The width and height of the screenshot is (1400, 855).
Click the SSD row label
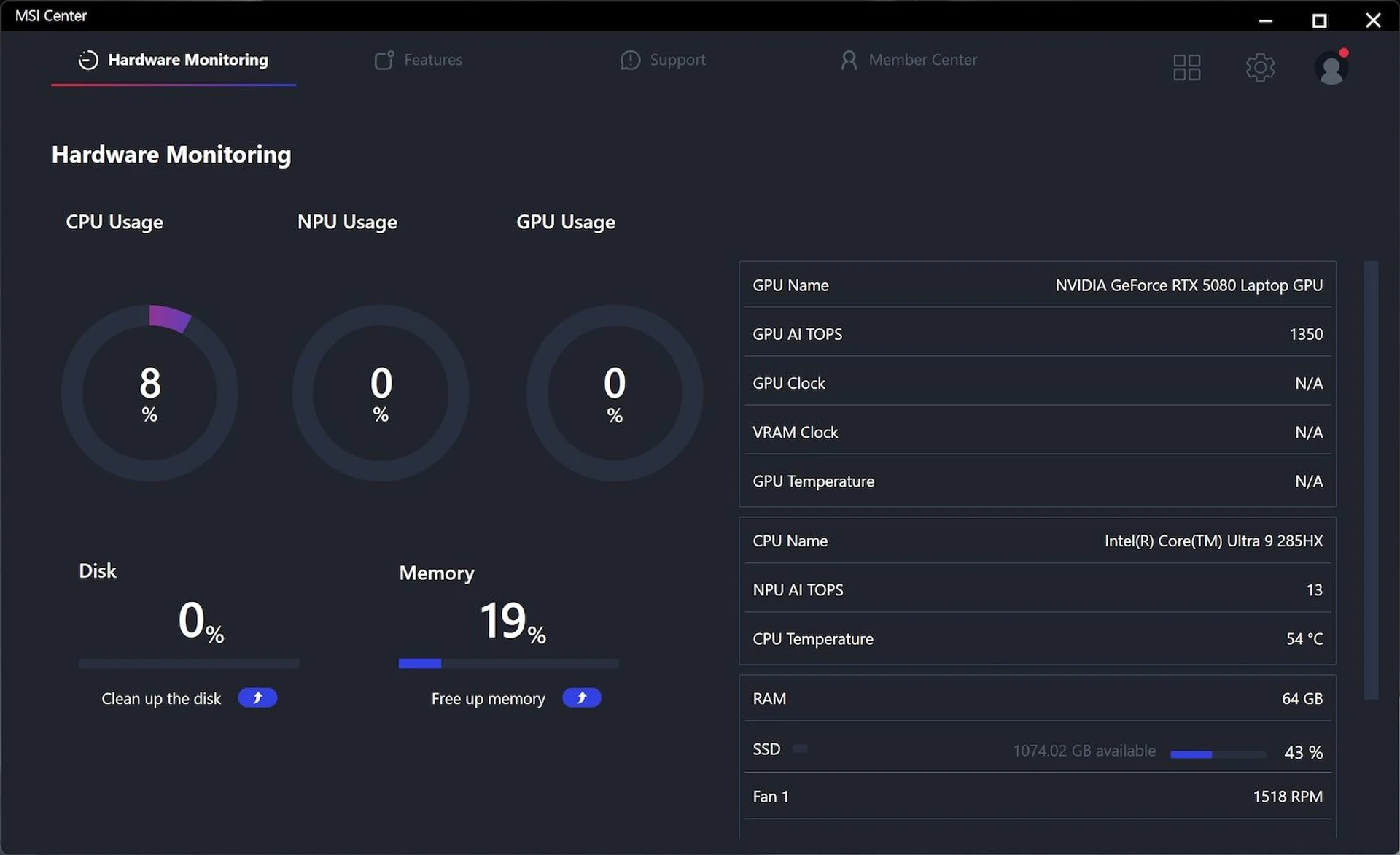(x=766, y=749)
